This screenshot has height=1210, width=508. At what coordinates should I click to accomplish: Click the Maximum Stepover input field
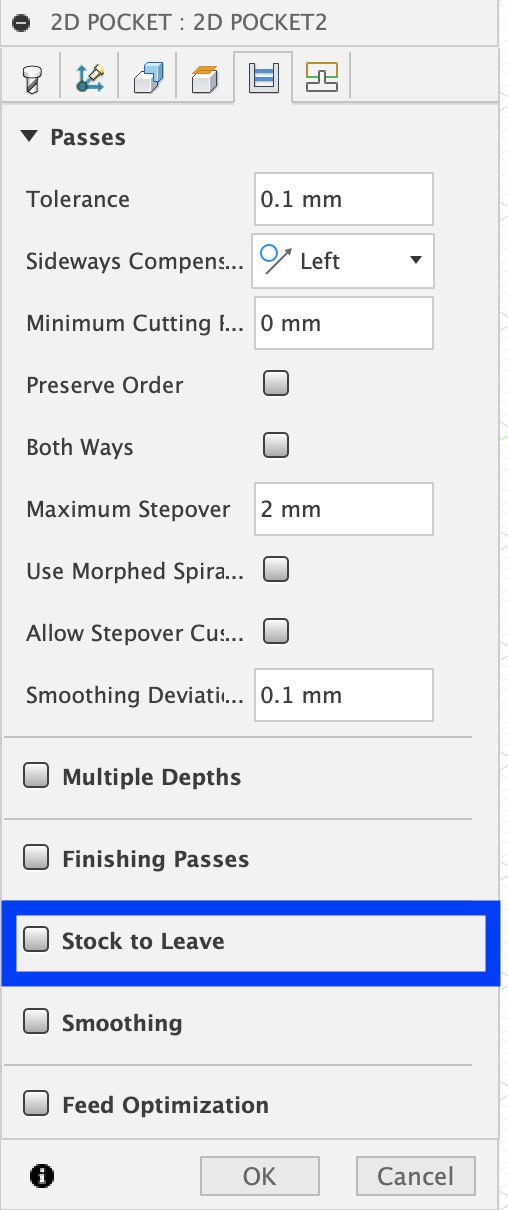click(344, 509)
